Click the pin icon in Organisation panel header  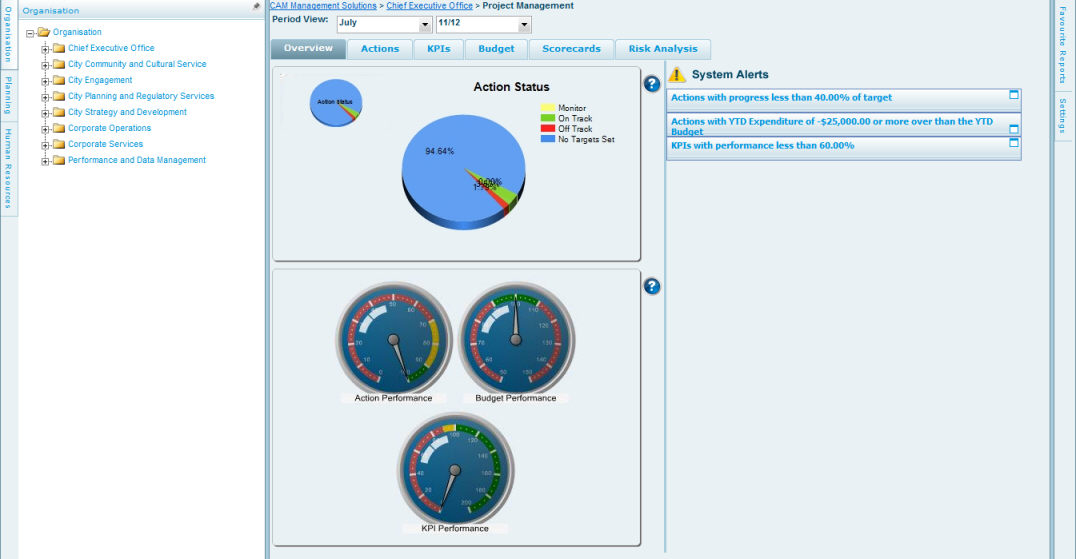coord(257,6)
